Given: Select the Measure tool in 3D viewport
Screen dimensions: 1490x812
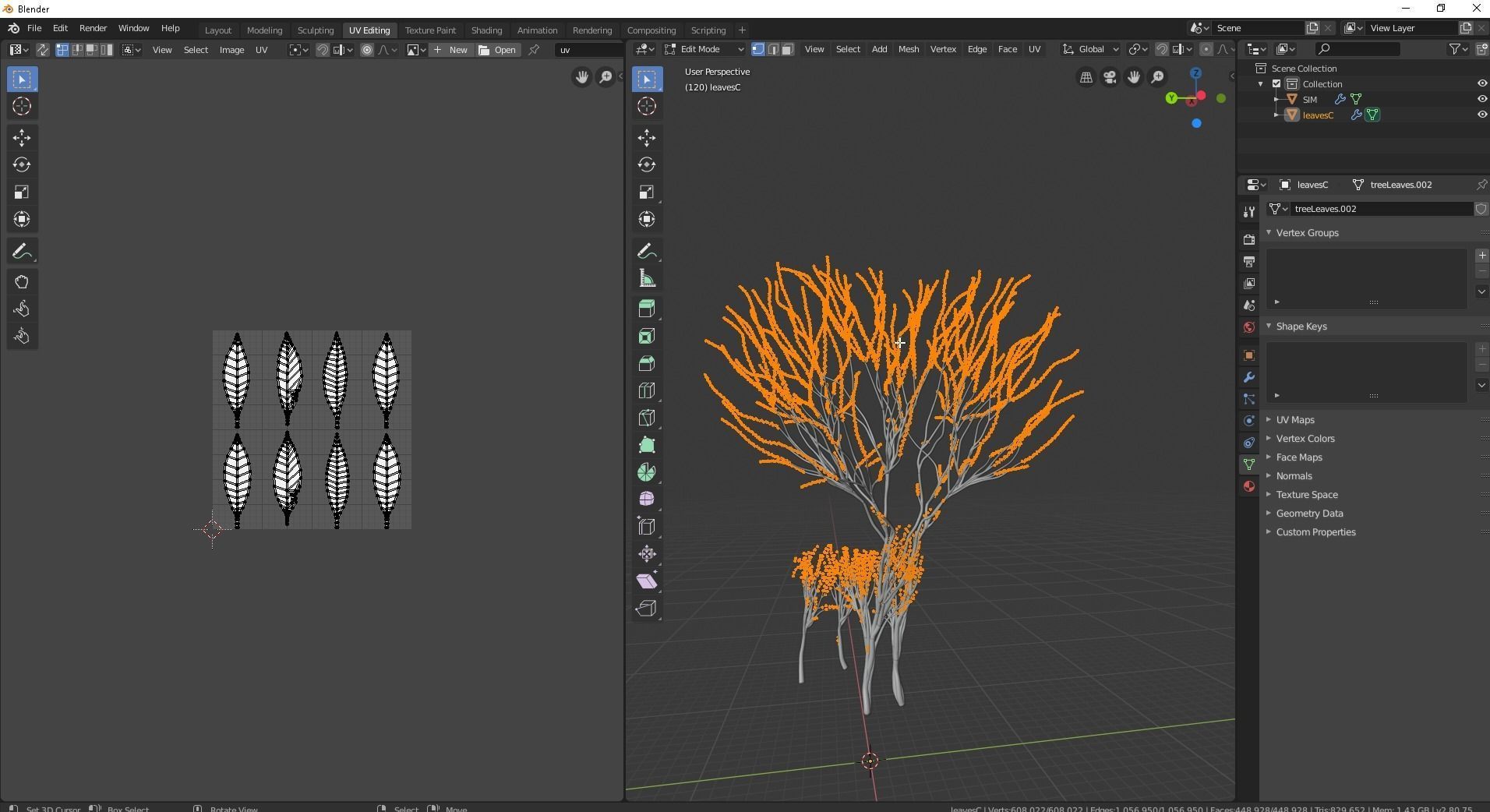Looking at the screenshot, I should (x=647, y=279).
